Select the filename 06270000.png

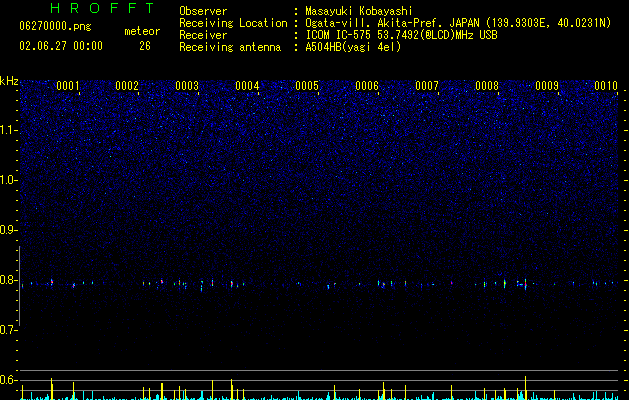[x=55, y=27]
